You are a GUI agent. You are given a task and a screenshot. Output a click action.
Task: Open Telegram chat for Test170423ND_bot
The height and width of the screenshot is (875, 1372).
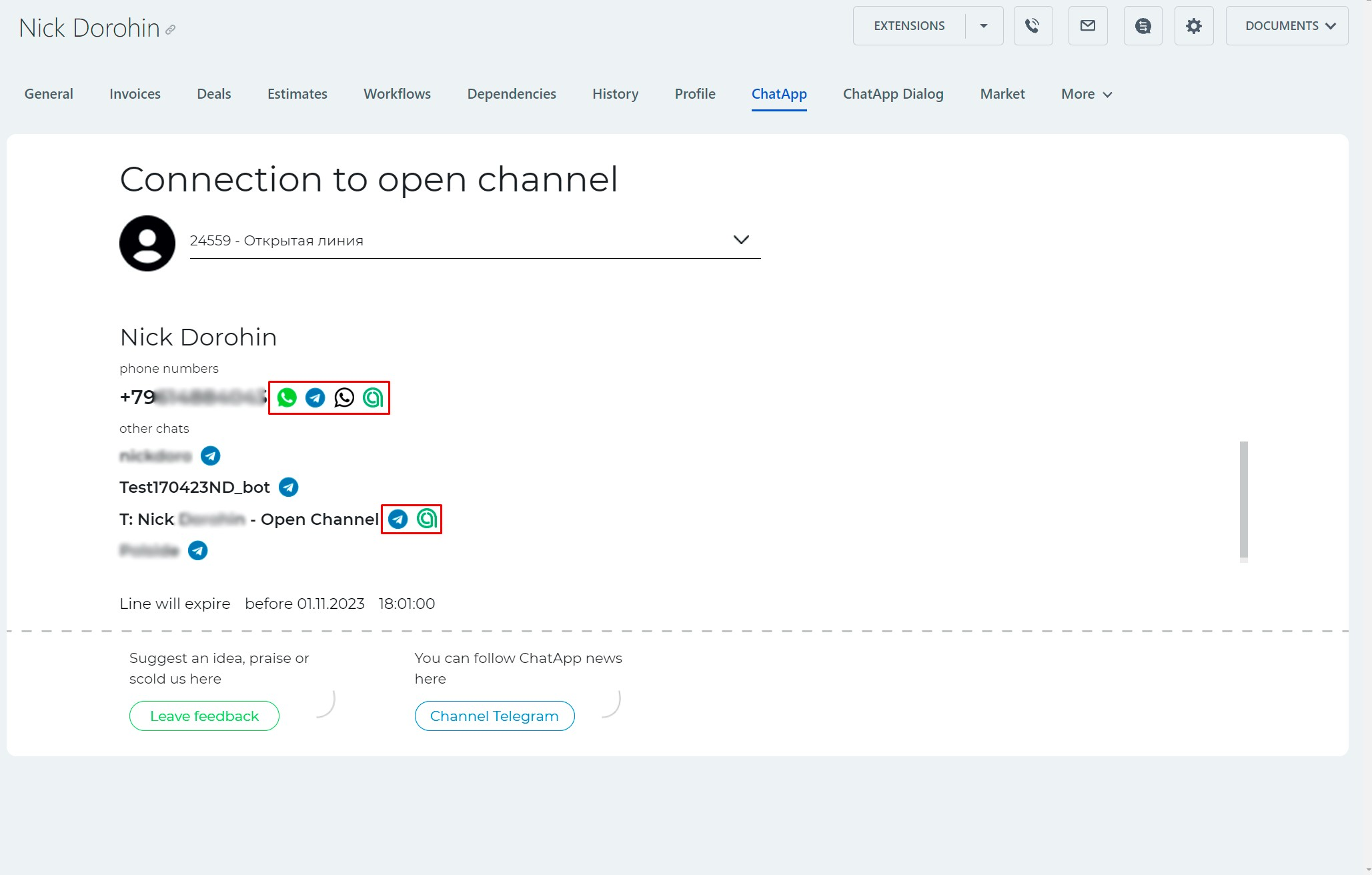point(288,488)
